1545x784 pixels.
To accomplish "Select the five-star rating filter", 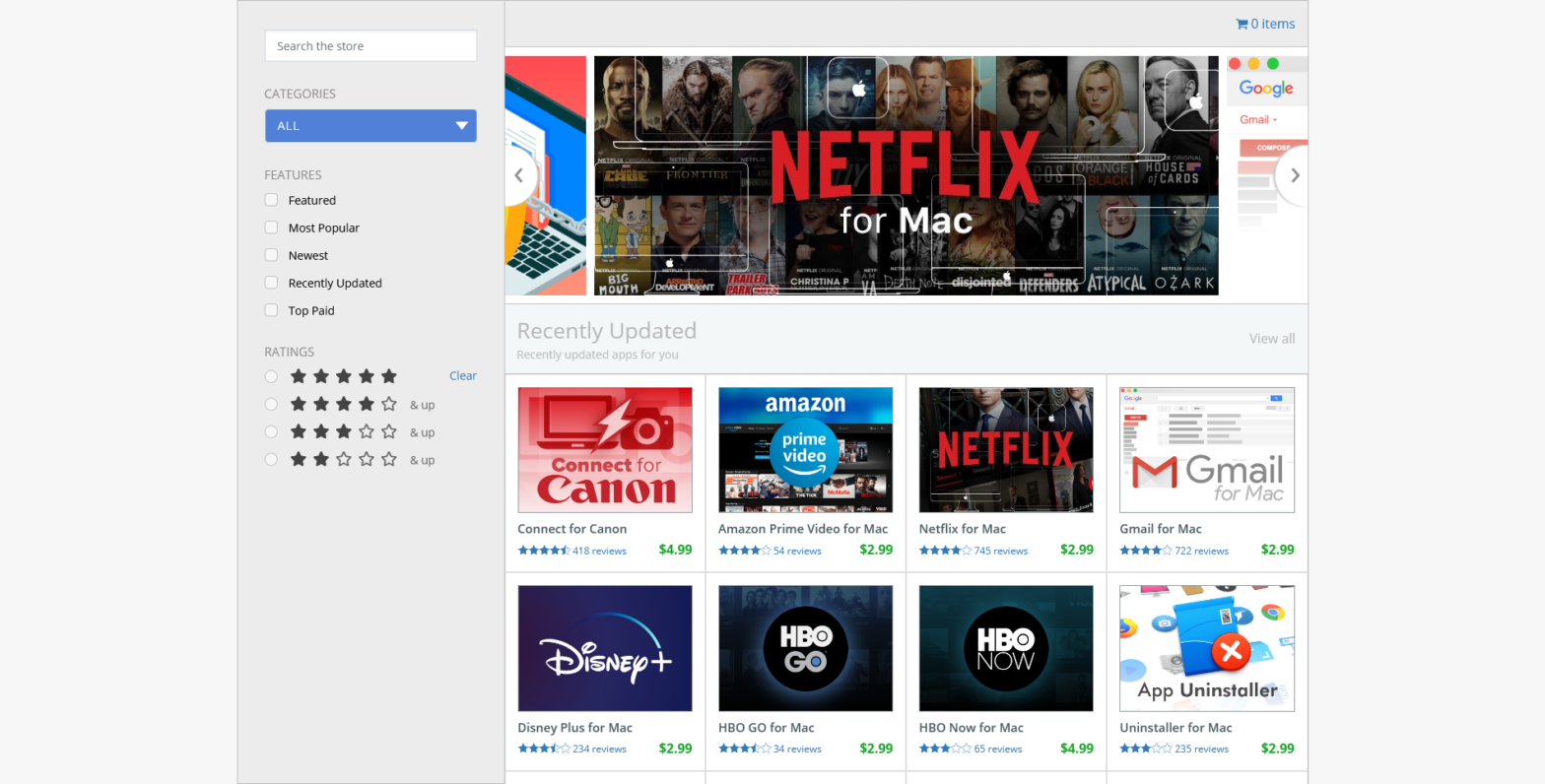I will click(x=271, y=376).
